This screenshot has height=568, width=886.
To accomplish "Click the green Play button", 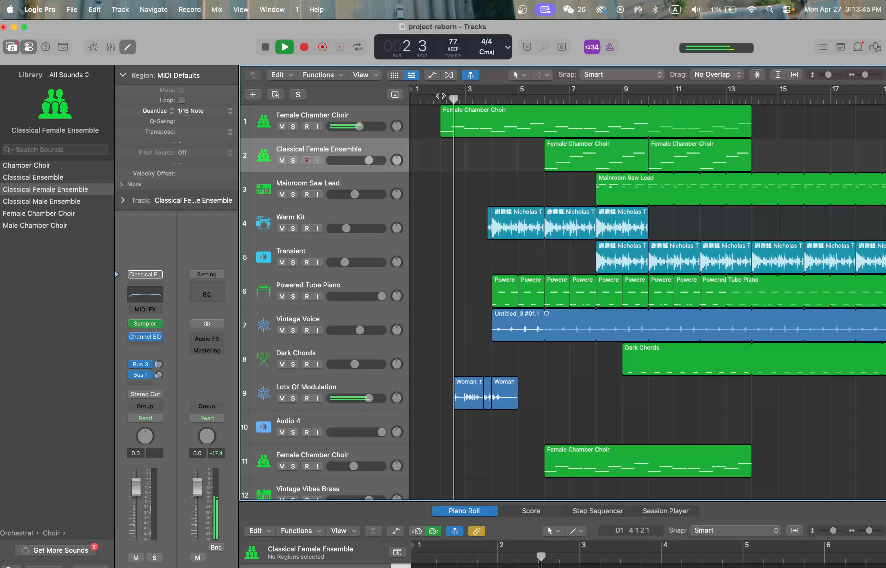I will [x=284, y=47].
